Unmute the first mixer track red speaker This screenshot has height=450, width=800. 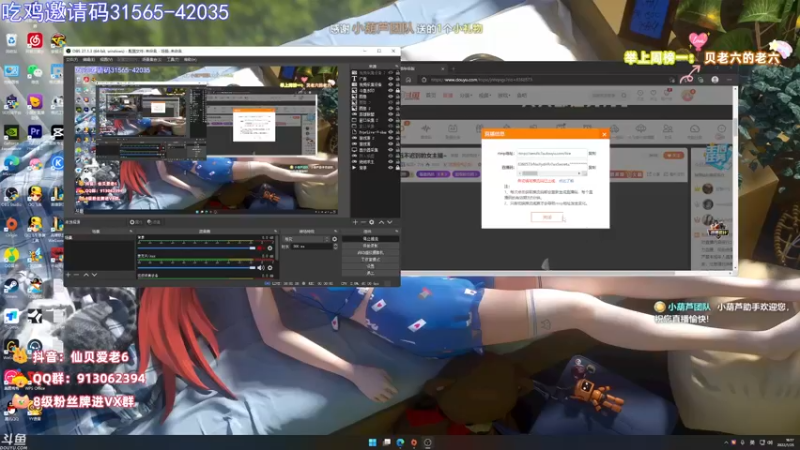261,248
